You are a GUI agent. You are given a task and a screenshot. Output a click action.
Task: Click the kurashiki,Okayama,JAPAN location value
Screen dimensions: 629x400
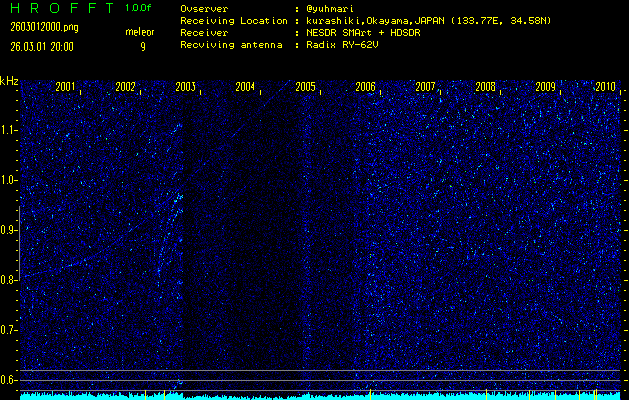[x=428, y=21]
